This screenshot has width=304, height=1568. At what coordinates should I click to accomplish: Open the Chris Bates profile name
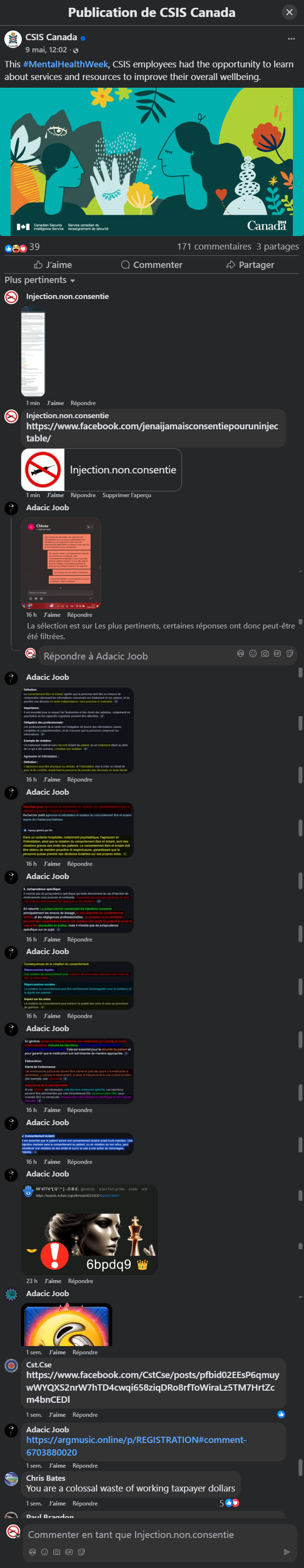[46, 1478]
